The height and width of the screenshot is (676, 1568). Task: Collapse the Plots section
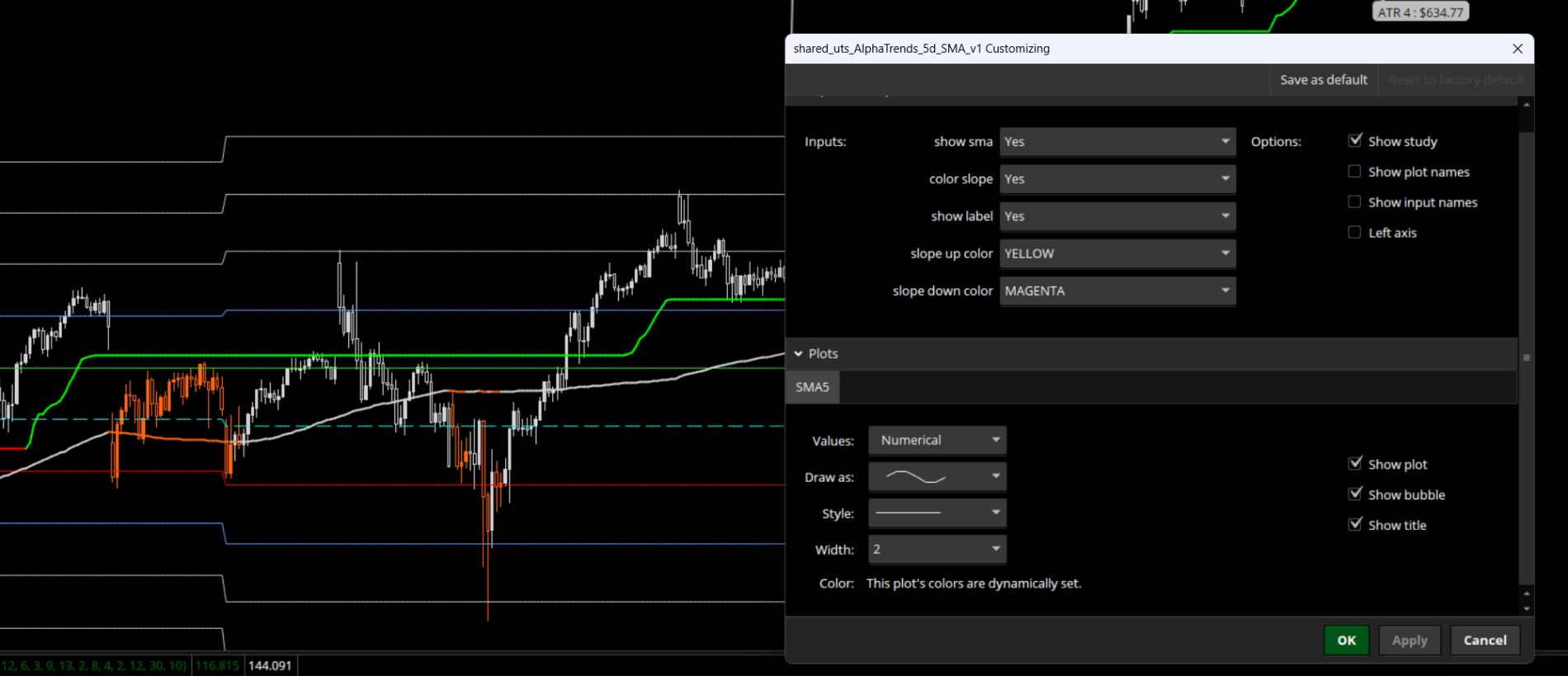pyautogui.click(x=799, y=353)
